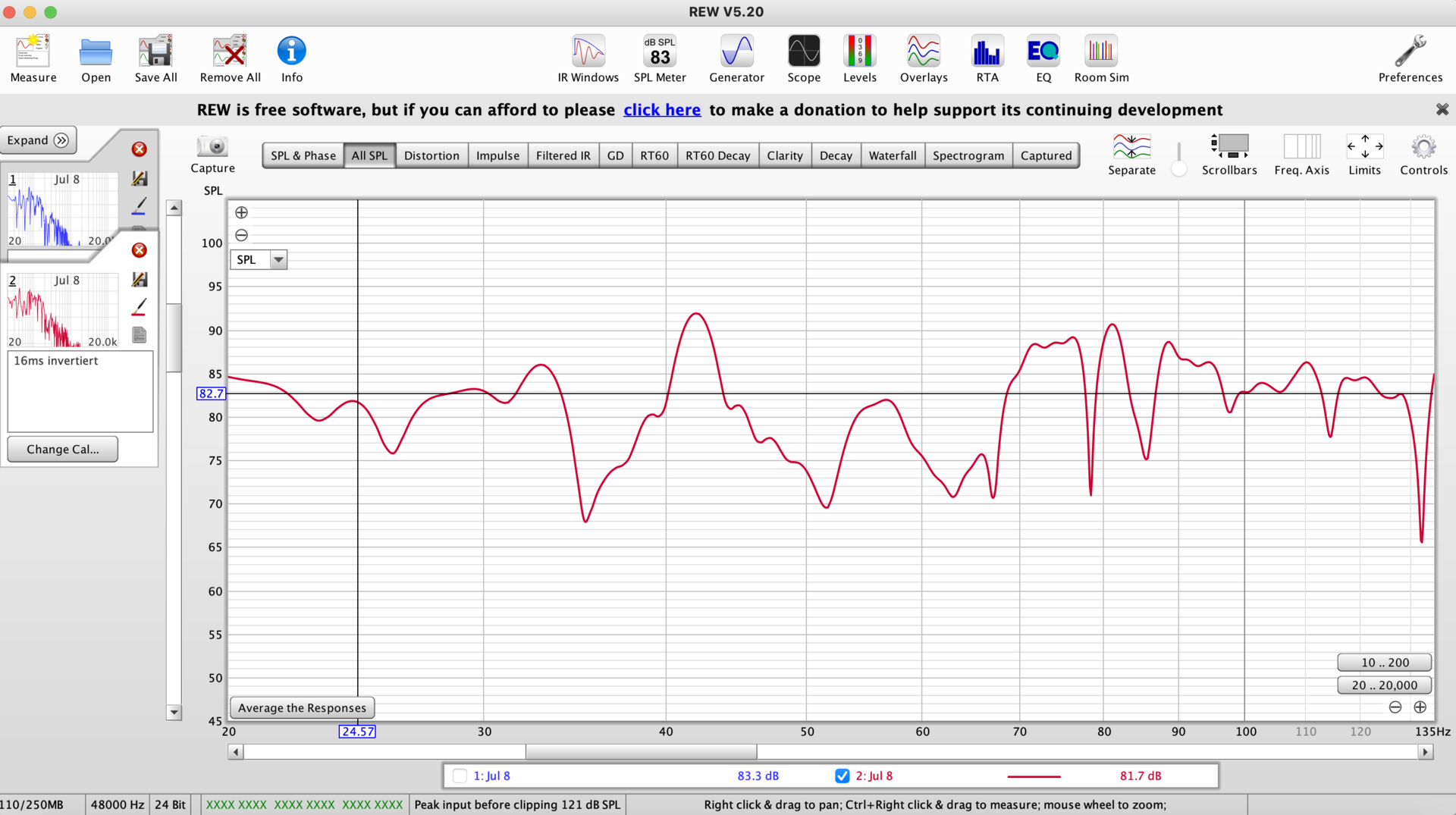Open the SPL axis dropdown
This screenshot has width=1456, height=815.
(259, 259)
